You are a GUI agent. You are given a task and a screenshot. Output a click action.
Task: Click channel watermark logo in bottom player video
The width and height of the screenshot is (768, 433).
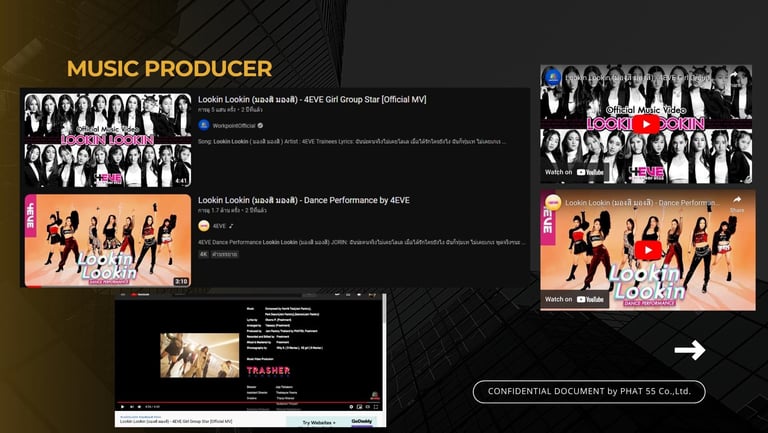tap(375, 396)
